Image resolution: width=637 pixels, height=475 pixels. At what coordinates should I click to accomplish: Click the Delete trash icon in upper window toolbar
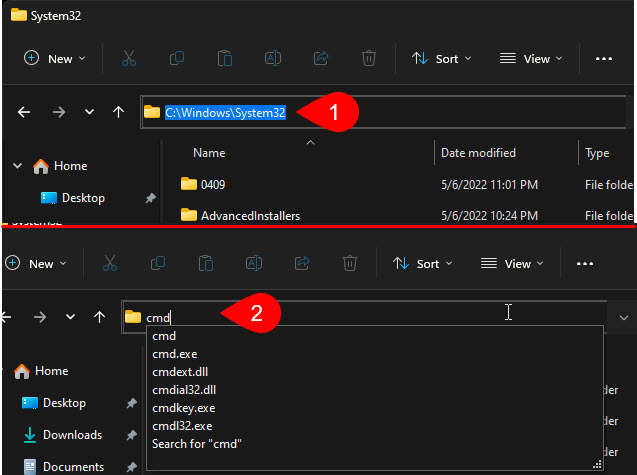point(368,59)
